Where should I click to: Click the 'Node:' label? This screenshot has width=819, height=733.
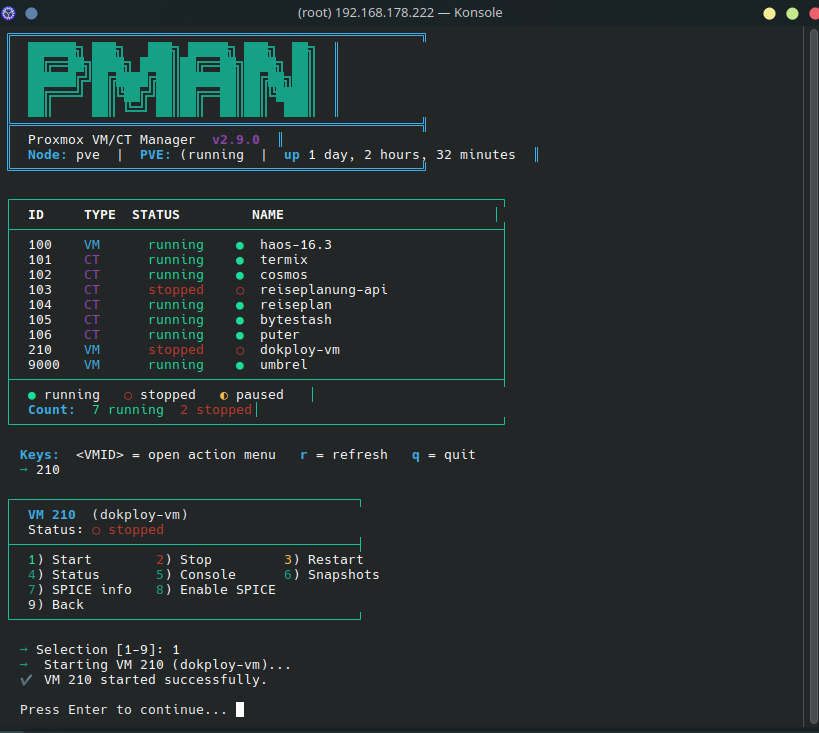48,155
